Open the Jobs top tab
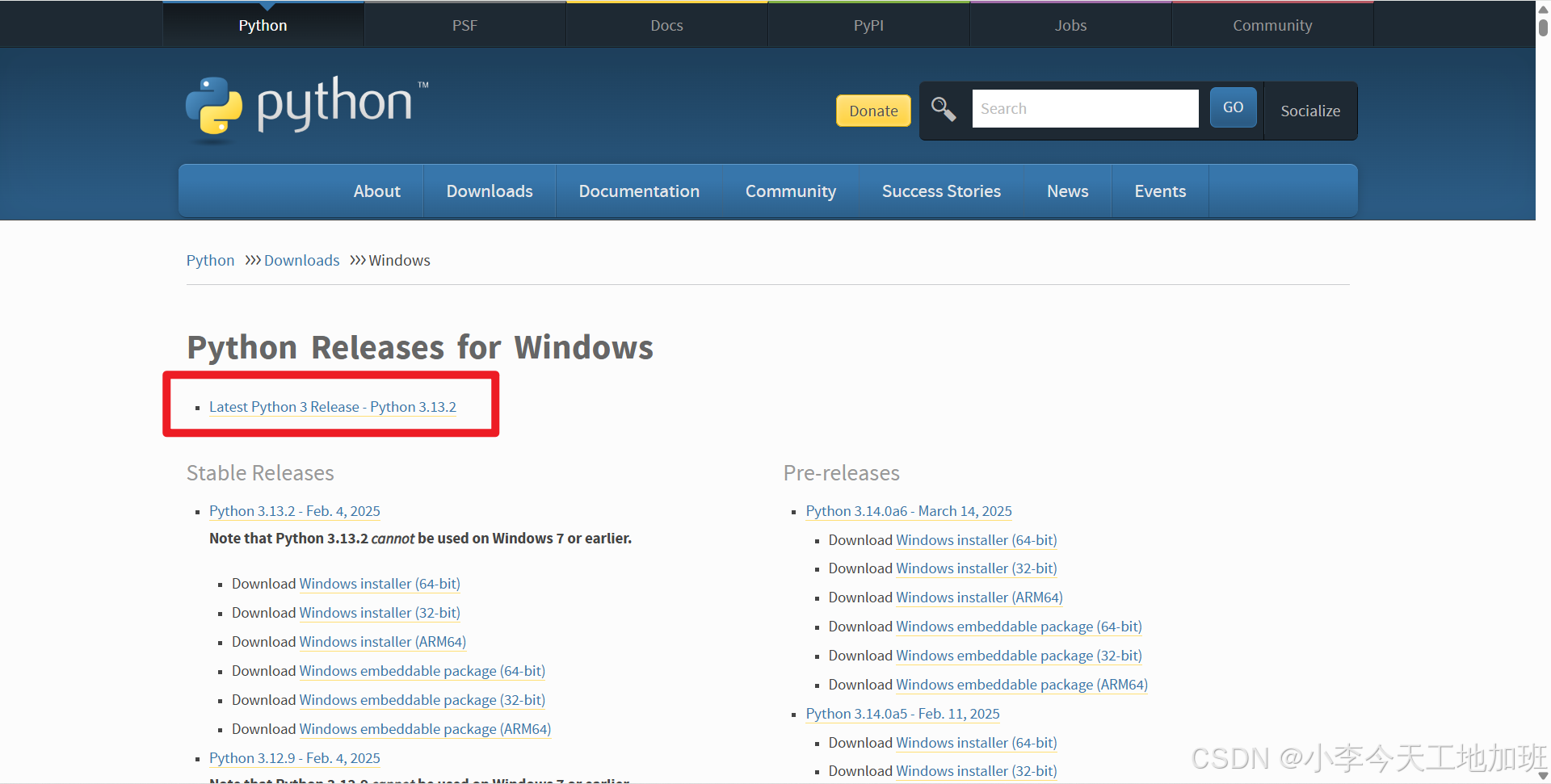Screen dimensions: 1551x784 1070,25
